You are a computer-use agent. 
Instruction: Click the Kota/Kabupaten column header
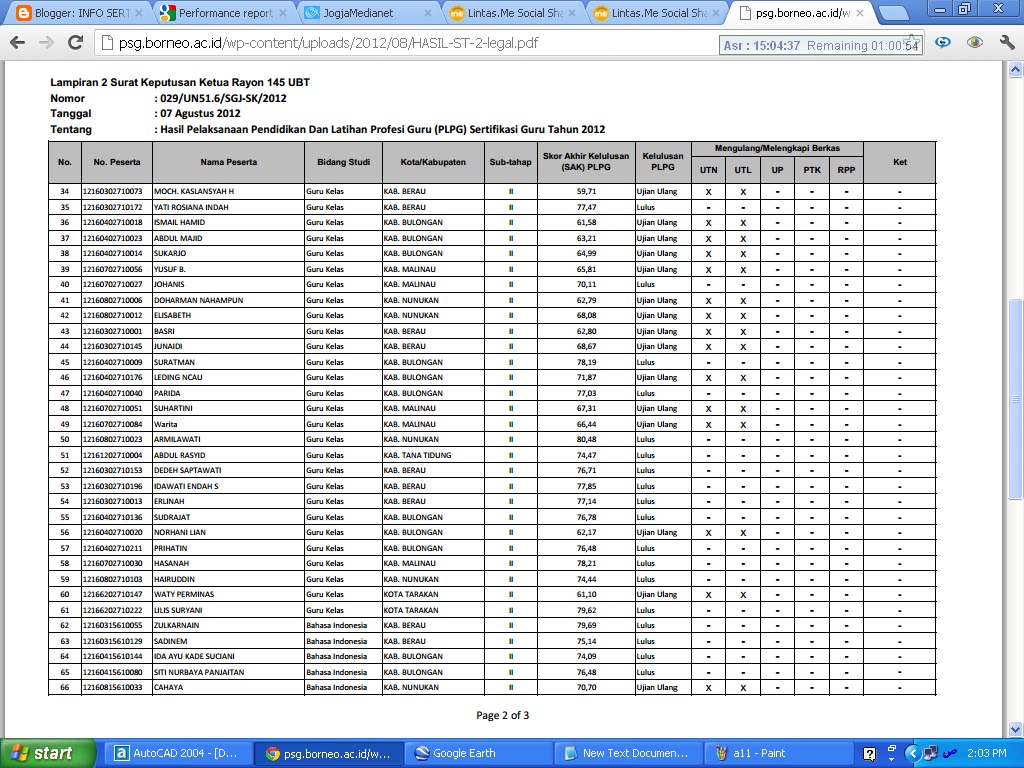pyautogui.click(x=433, y=162)
